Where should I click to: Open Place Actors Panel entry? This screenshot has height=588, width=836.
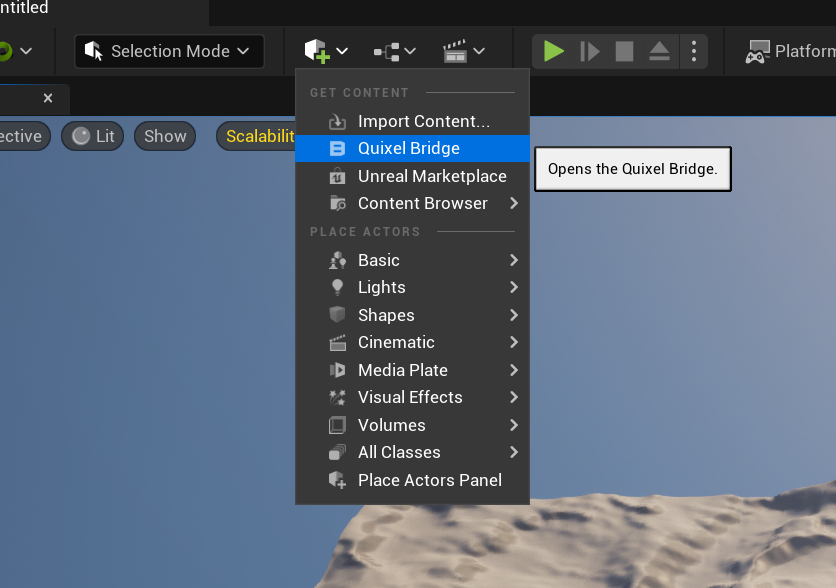413,480
